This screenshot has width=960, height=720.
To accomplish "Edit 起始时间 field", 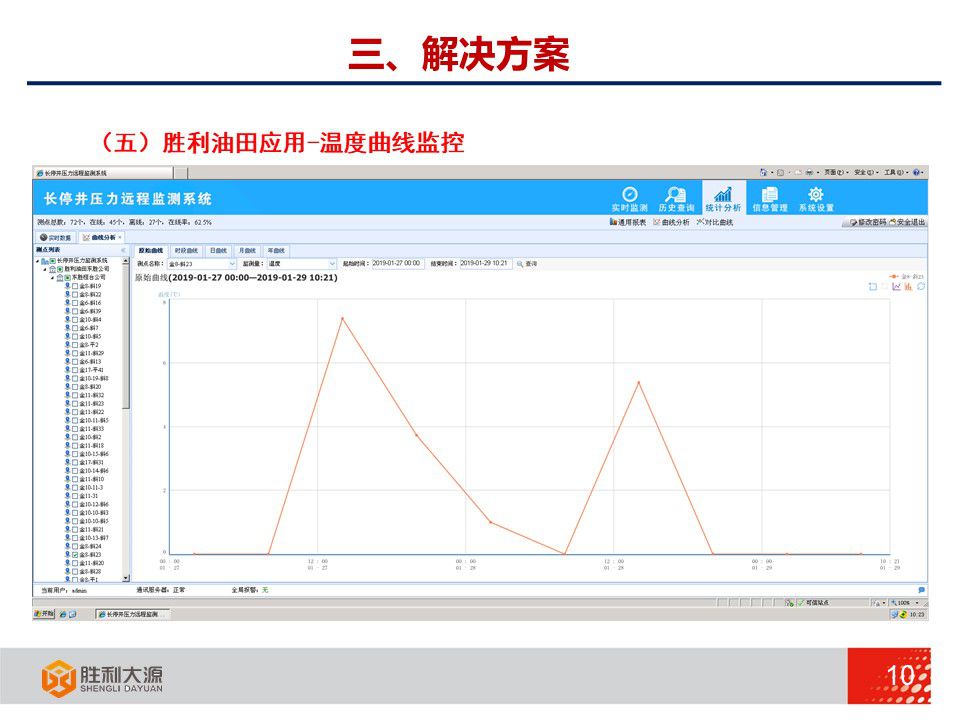I will pyautogui.click(x=397, y=263).
